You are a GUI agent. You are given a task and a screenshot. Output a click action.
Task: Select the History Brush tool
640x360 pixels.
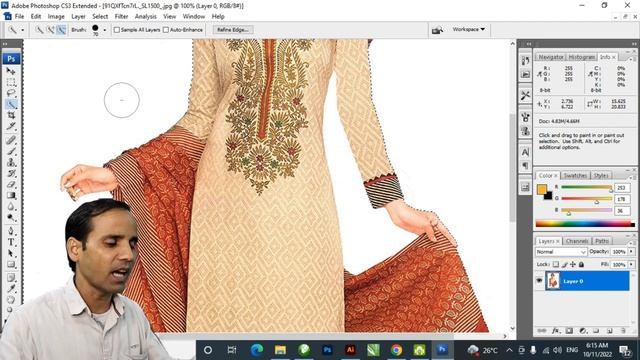11,173
